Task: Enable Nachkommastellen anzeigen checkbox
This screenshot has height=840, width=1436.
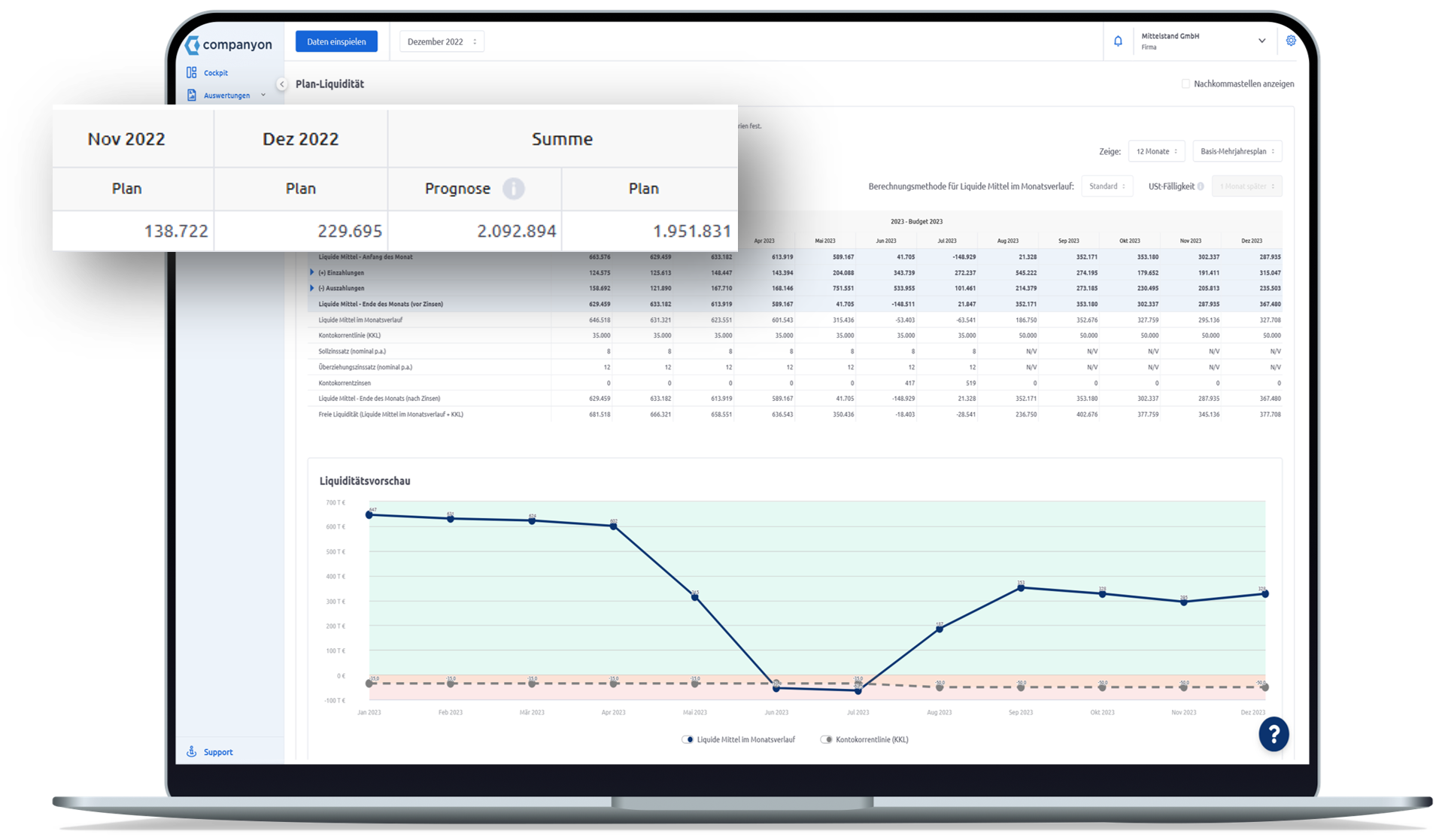Action: (1186, 83)
